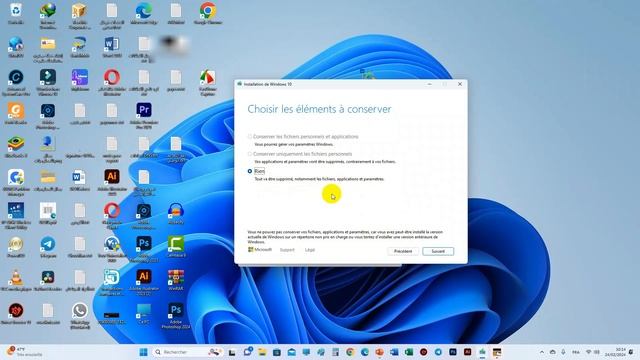The width and height of the screenshot is (640, 360).
Task: Open Audacity desktop shortcut
Action: [x=176, y=213]
